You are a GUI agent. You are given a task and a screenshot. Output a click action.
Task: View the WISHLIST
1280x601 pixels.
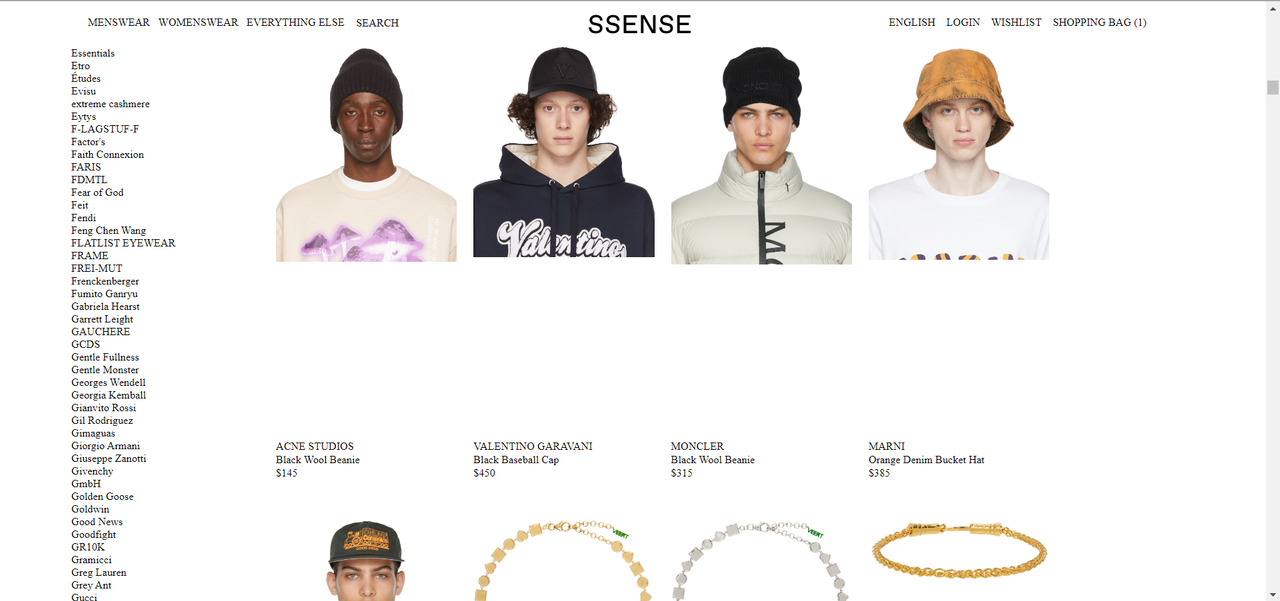coord(1016,22)
